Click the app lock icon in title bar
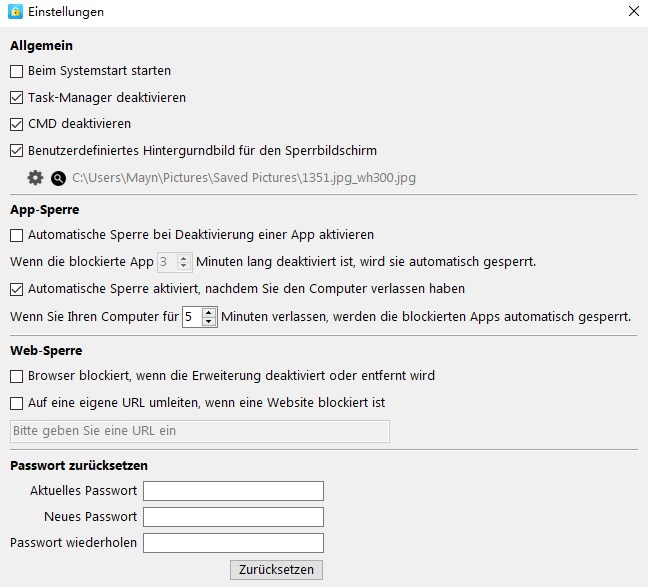 15,12
